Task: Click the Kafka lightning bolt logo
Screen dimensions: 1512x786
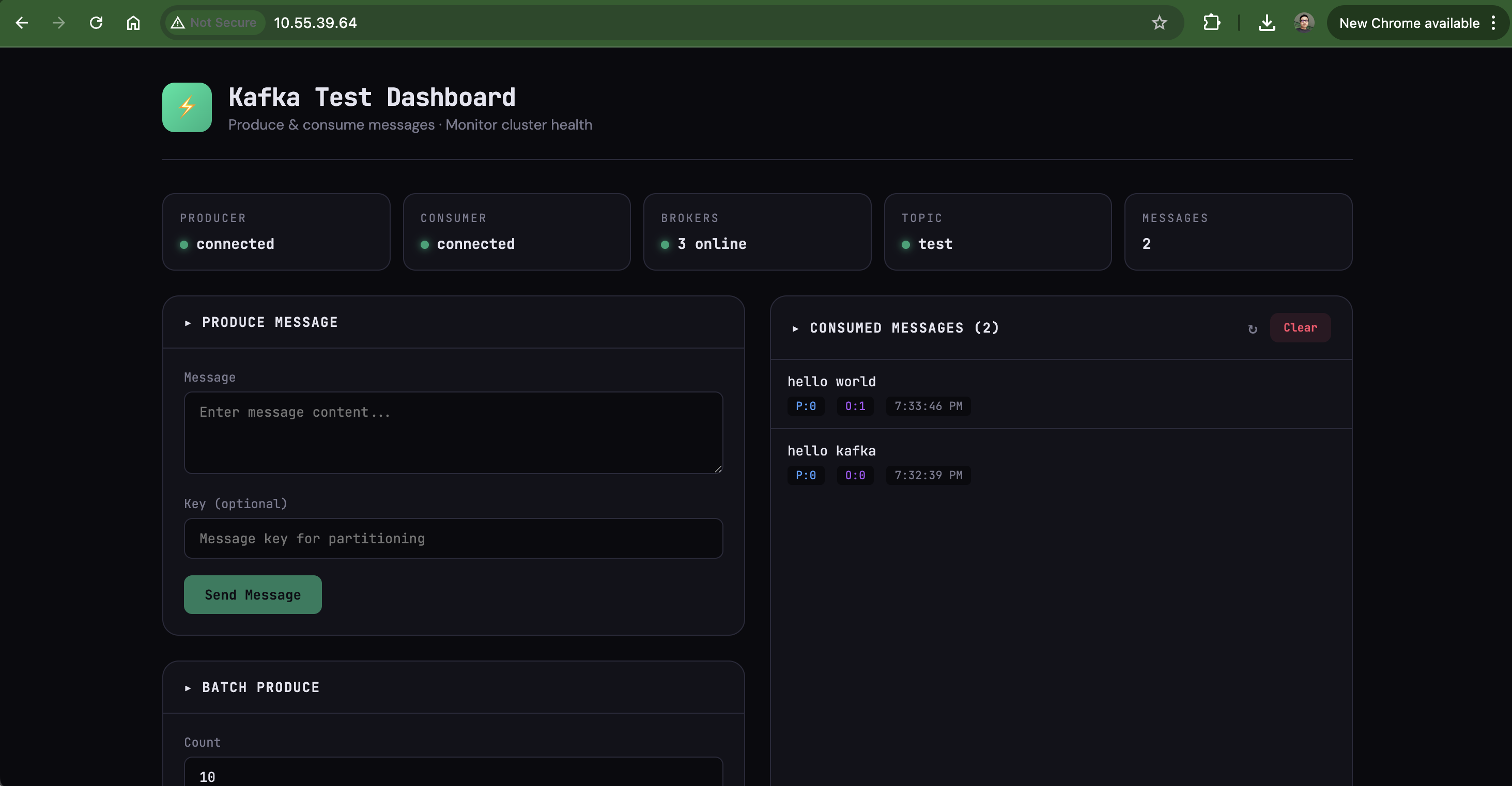Action: [x=187, y=107]
